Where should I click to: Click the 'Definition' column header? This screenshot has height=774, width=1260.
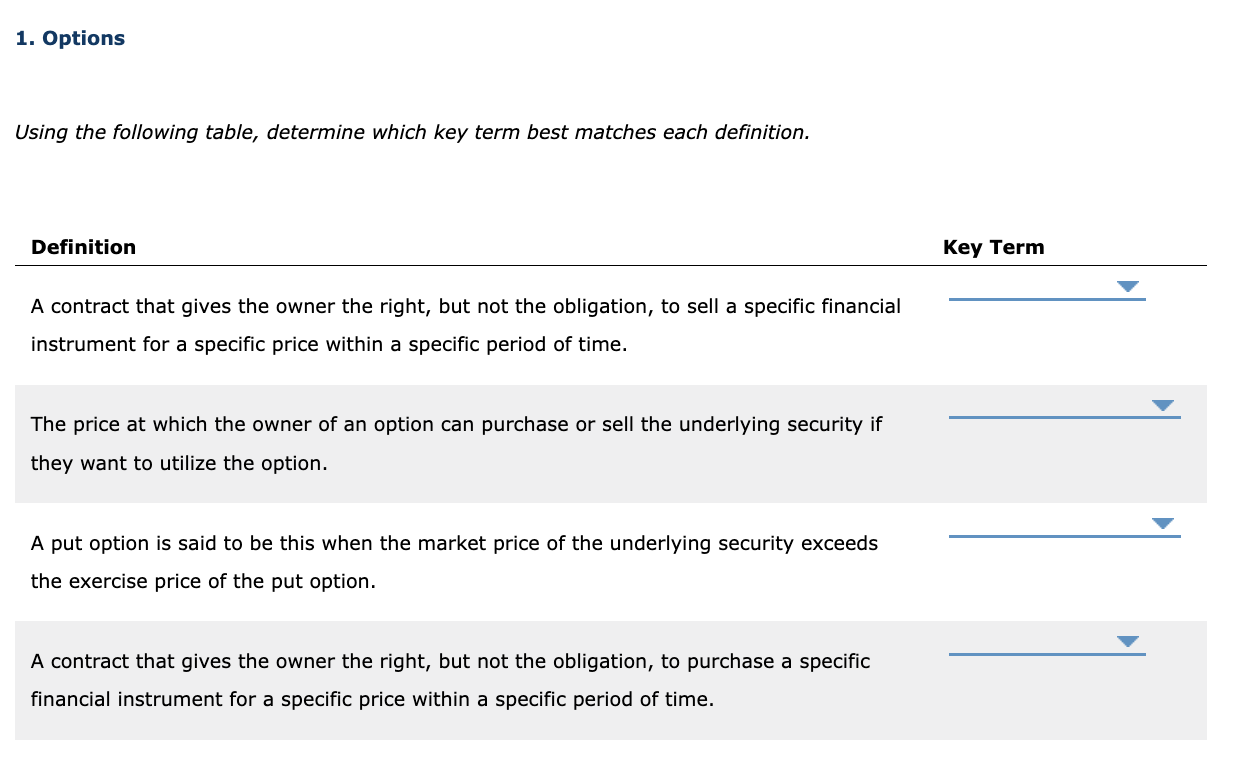[83, 247]
